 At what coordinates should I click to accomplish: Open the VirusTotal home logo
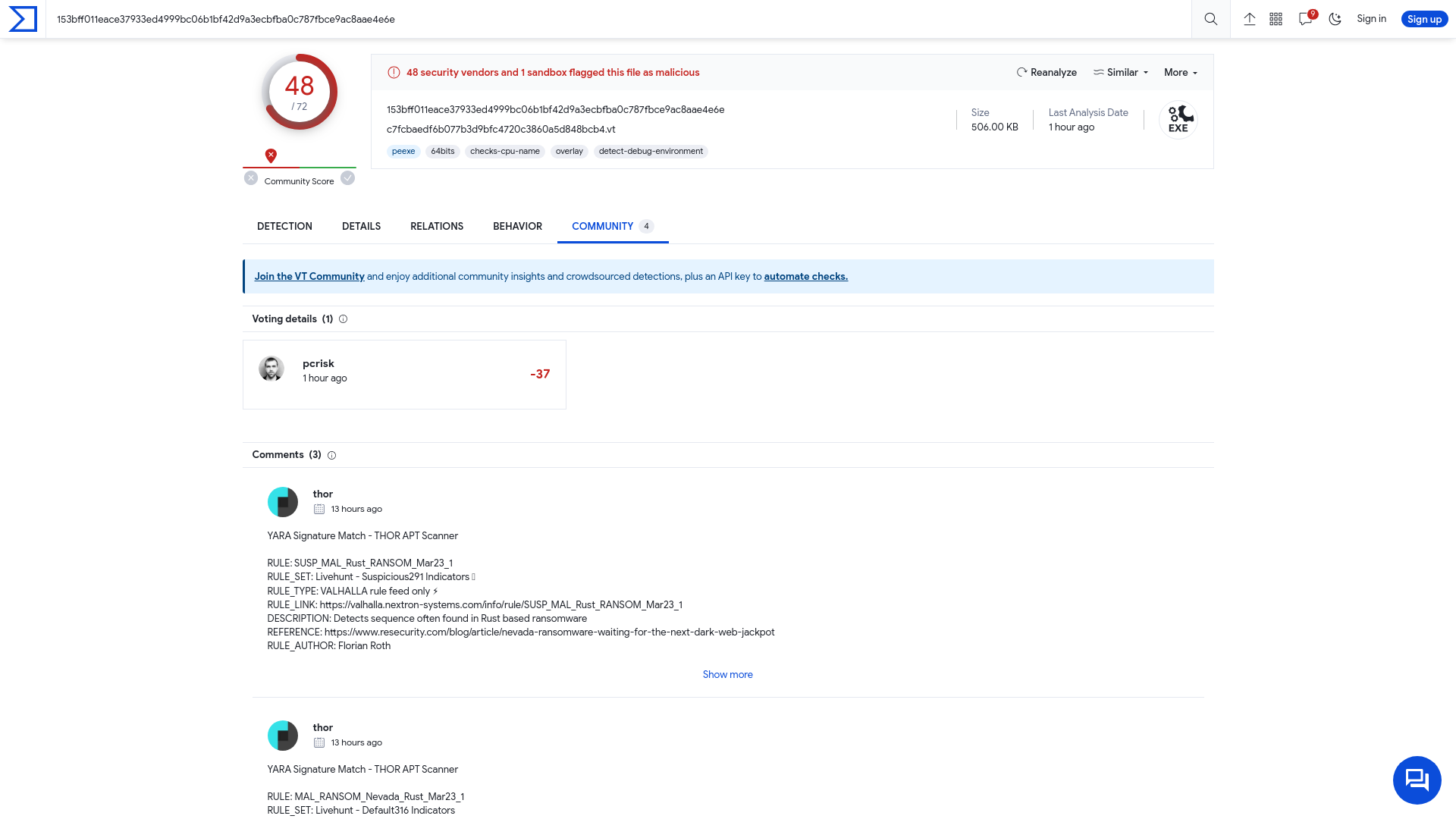click(23, 19)
